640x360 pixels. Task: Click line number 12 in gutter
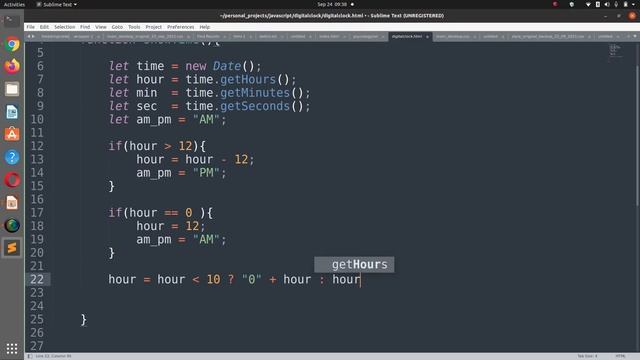37,146
